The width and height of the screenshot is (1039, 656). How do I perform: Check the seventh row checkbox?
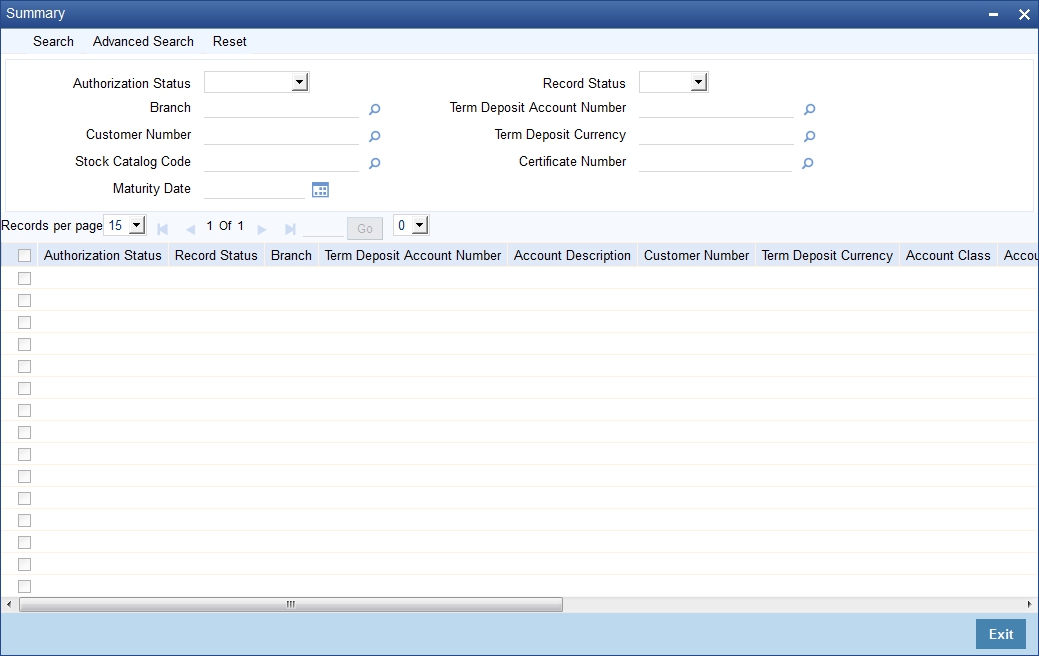pos(25,410)
